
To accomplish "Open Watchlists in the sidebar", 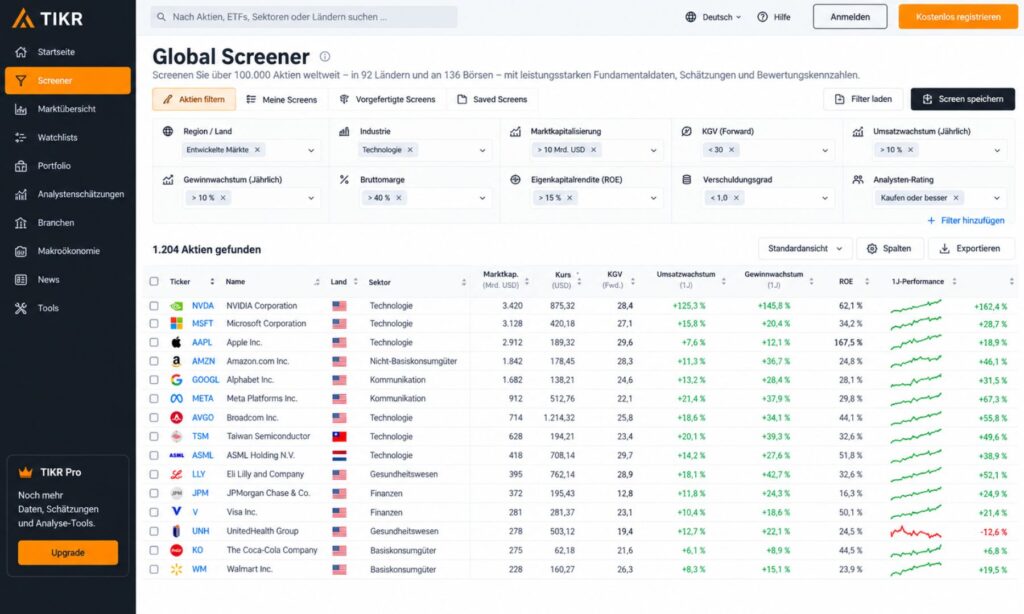I will point(57,137).
